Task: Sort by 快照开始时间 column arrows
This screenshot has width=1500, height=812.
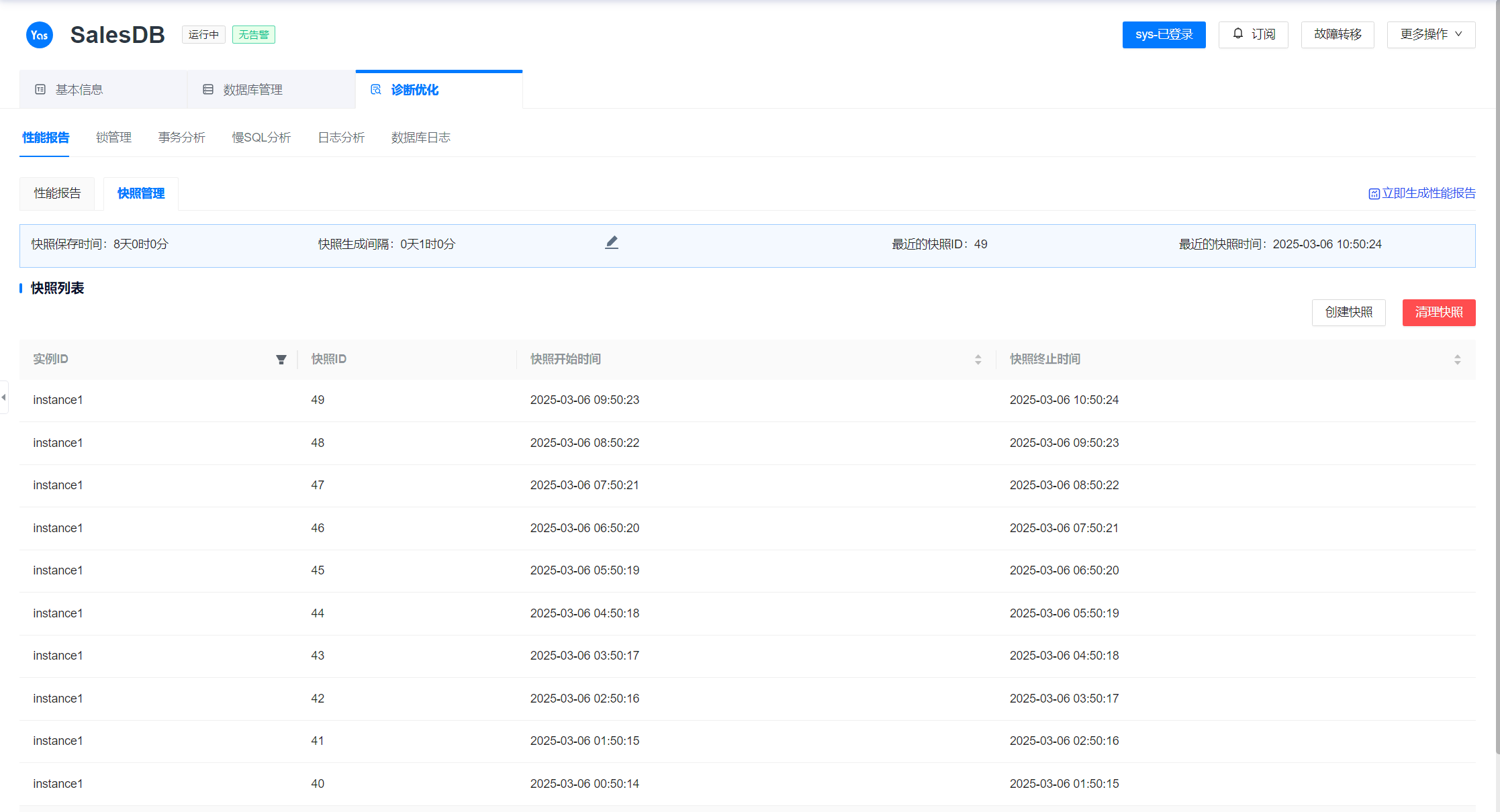Action: [978, 360]
